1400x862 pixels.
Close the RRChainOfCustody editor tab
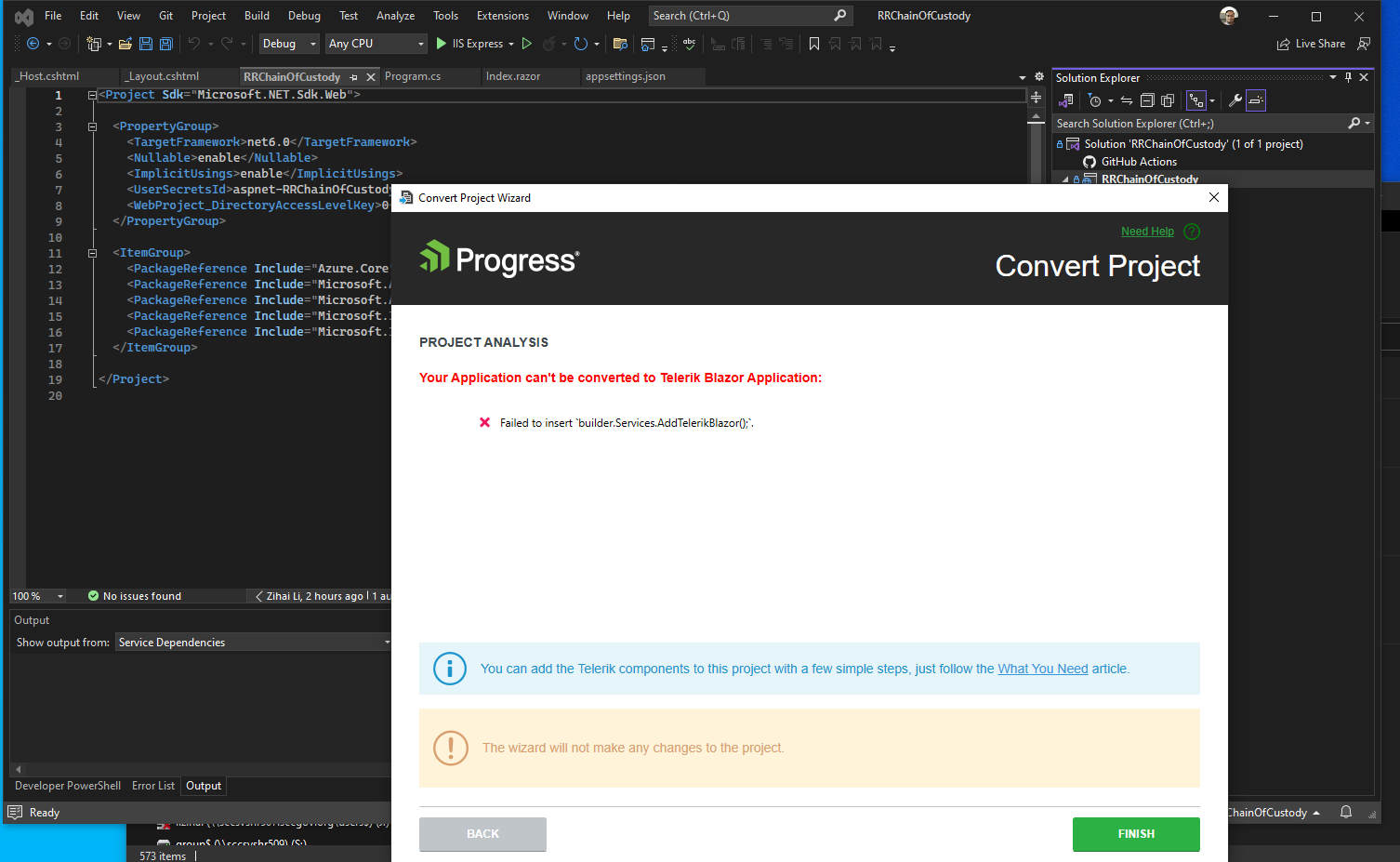coord(371,77)
